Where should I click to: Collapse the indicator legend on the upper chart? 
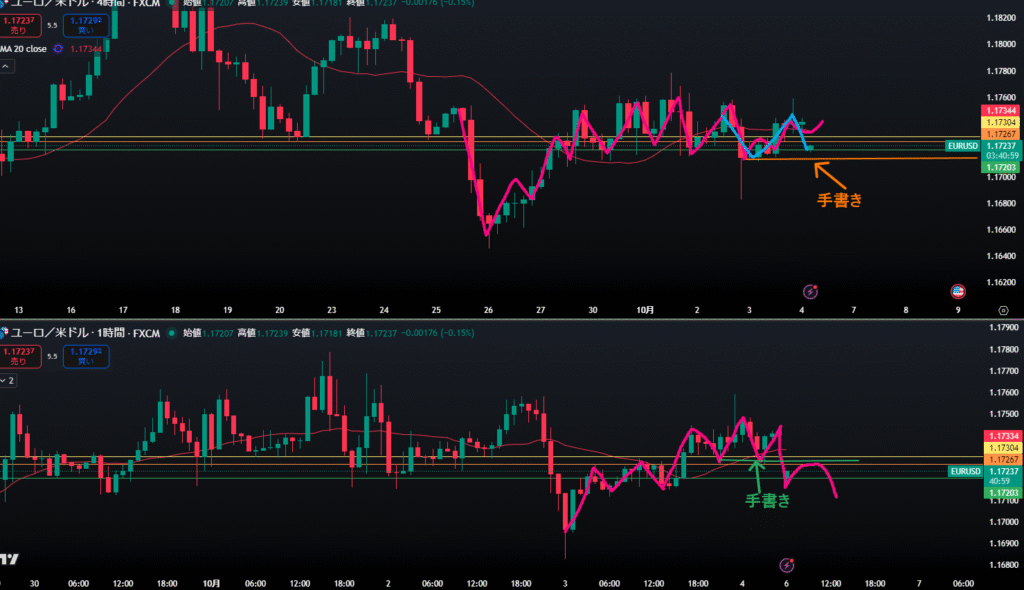pyautogui.click(x=6, y=66)
